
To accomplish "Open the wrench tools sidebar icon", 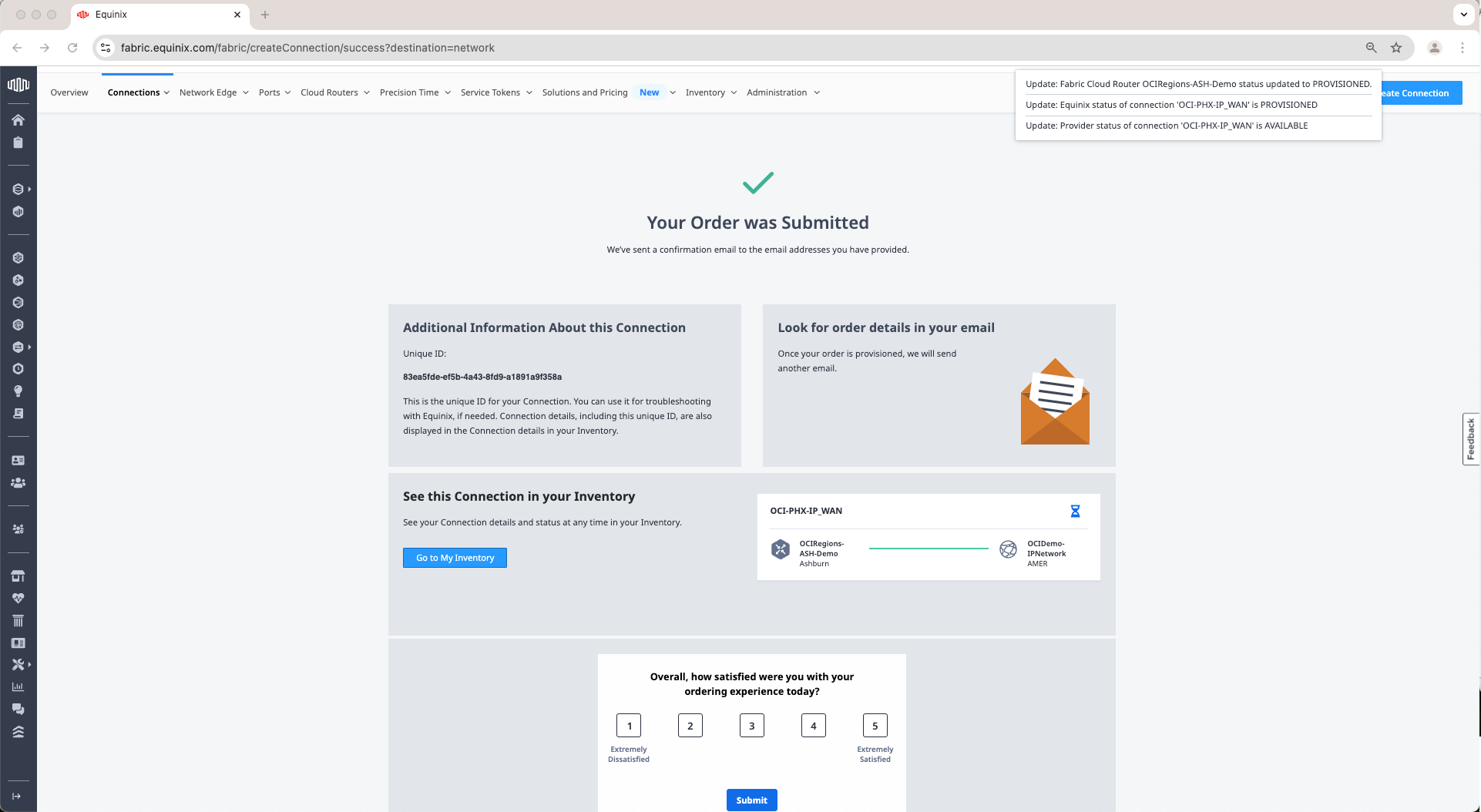I will tap(18, 664).
